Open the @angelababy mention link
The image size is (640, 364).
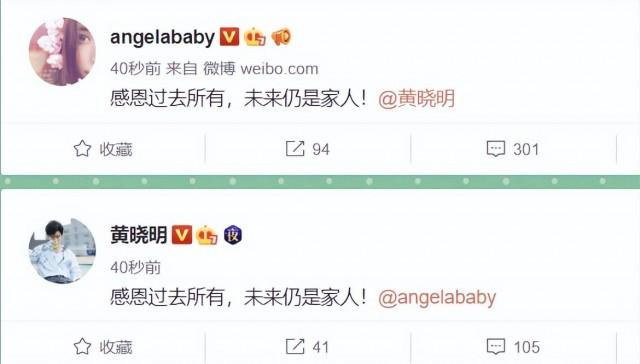437,297
